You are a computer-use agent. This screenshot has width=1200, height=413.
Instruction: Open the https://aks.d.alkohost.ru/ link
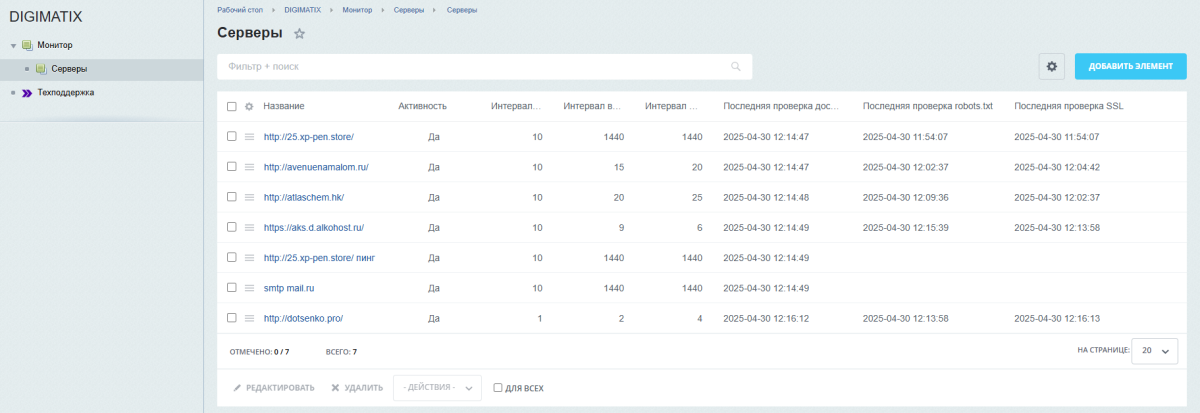313,227
